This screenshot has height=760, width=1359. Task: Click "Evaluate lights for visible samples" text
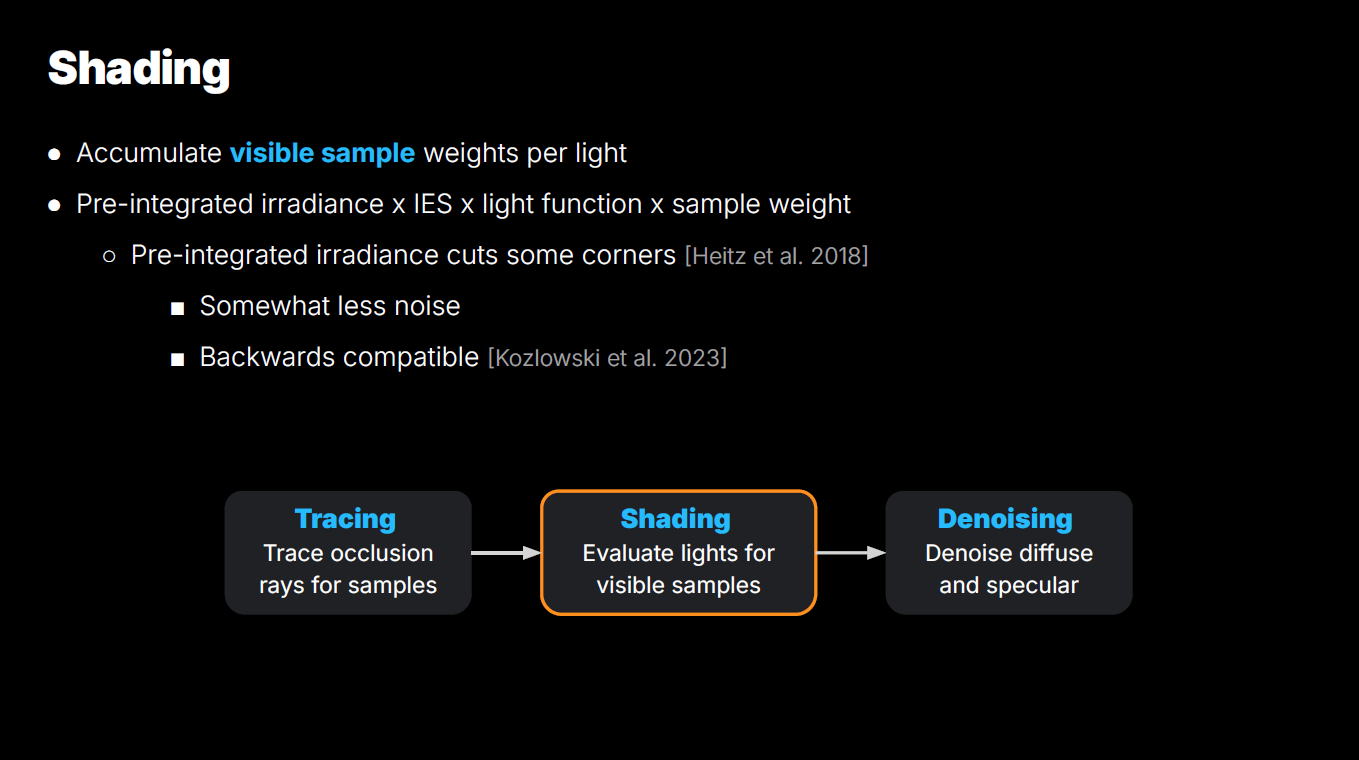(x=678, y=569)
